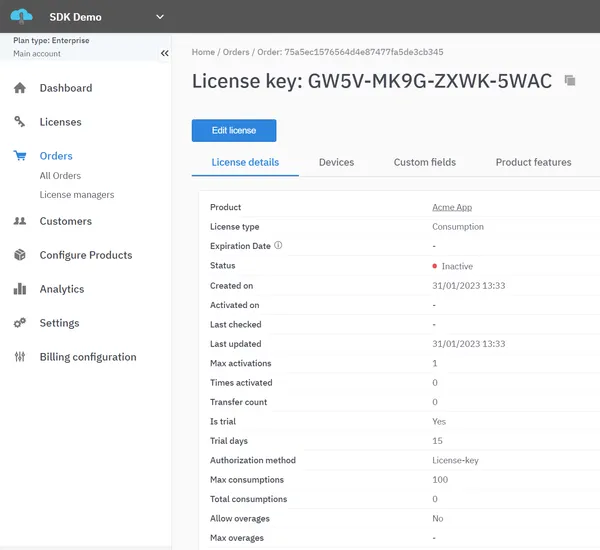Open the Custom fields tab
Viewport: 600px width, 550px height.
tap(424, 162)
